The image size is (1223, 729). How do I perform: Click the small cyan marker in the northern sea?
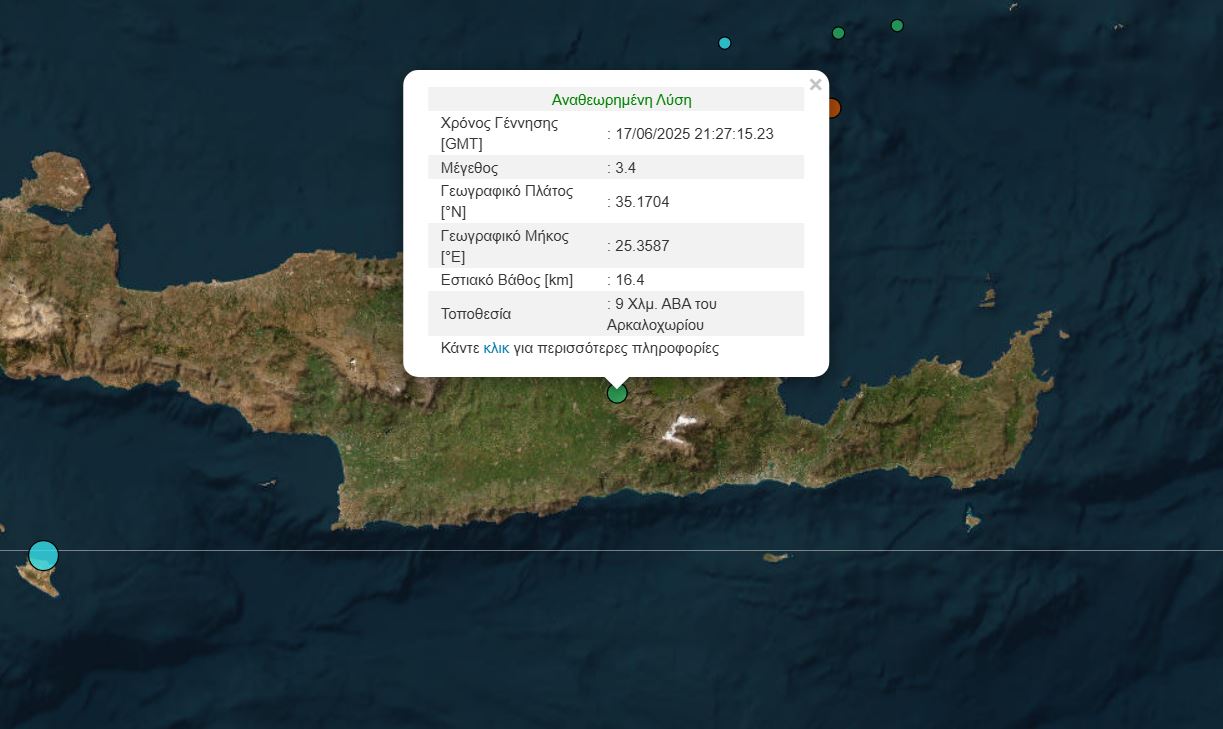pyautogui.click(x=725, y=43)
